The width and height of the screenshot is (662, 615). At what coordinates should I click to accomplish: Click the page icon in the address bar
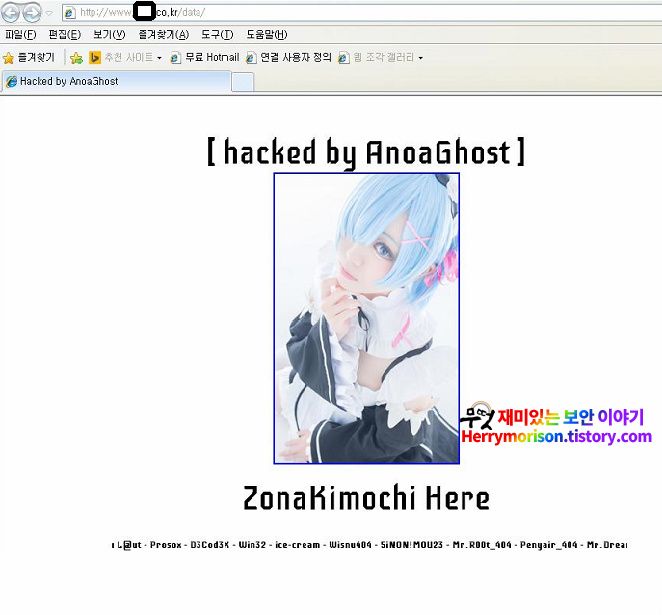point(69,13)
